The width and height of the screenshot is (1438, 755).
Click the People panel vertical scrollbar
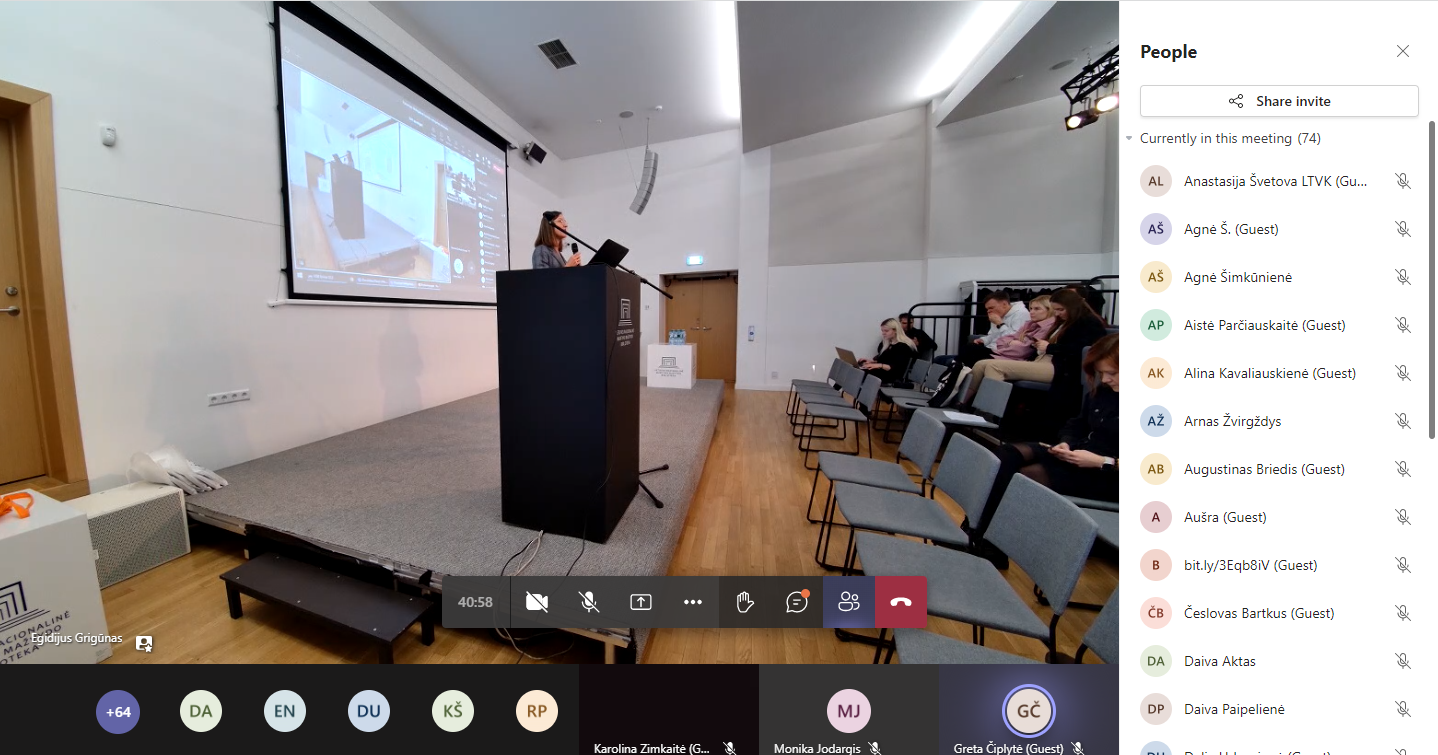pyautogui.click(x=1432, y=280)
